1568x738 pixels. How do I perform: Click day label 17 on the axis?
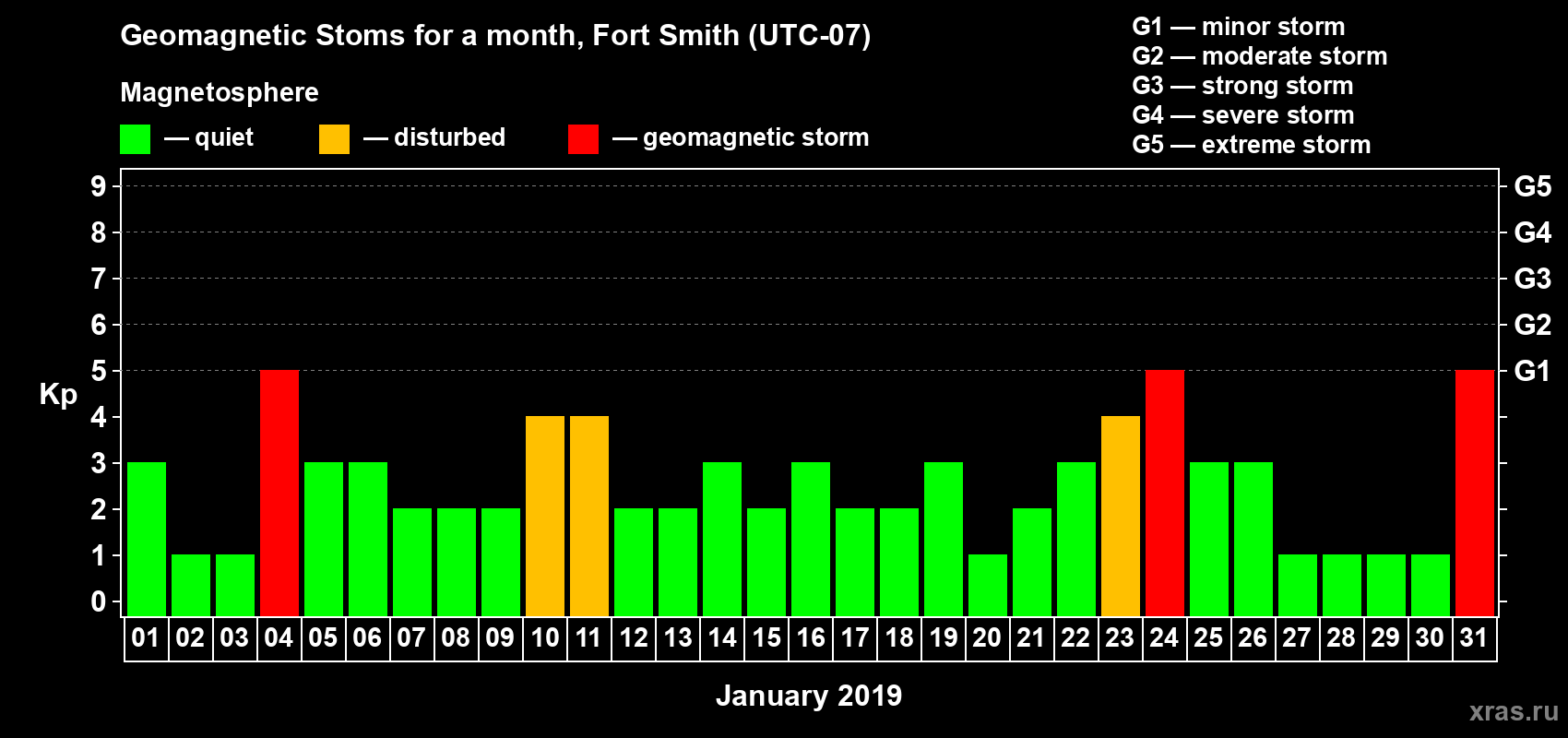tap(855, 637)
